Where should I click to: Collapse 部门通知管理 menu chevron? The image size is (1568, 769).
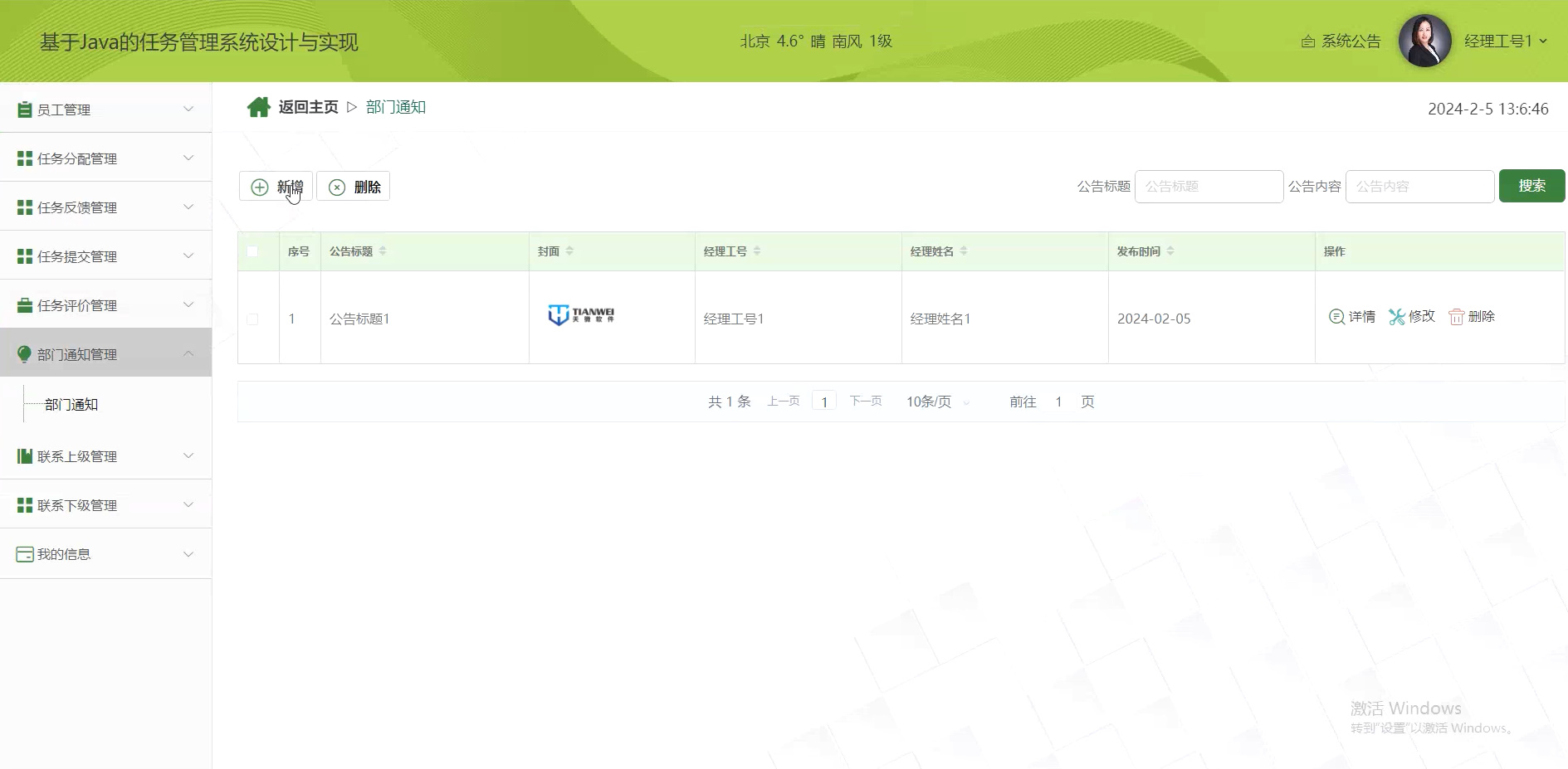(188, 354)
